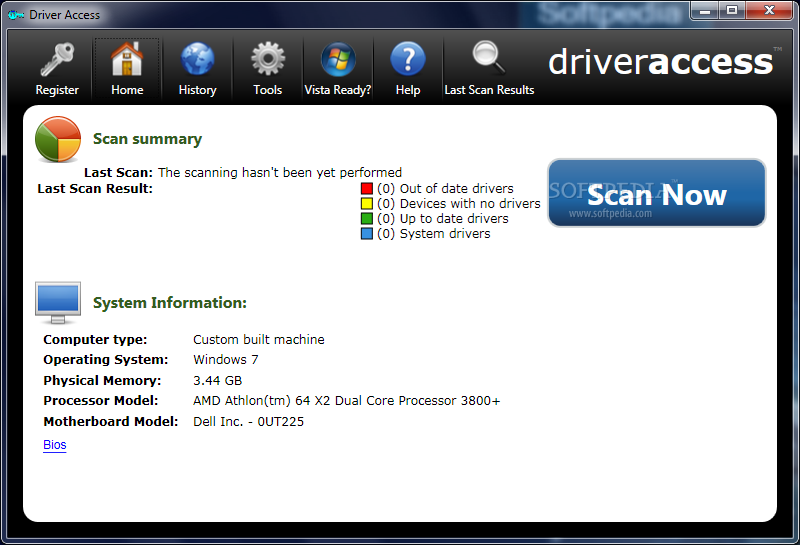Select the Last Scan Results label
The width and height of the screenshot is (800, 545).
coord(489,90)
